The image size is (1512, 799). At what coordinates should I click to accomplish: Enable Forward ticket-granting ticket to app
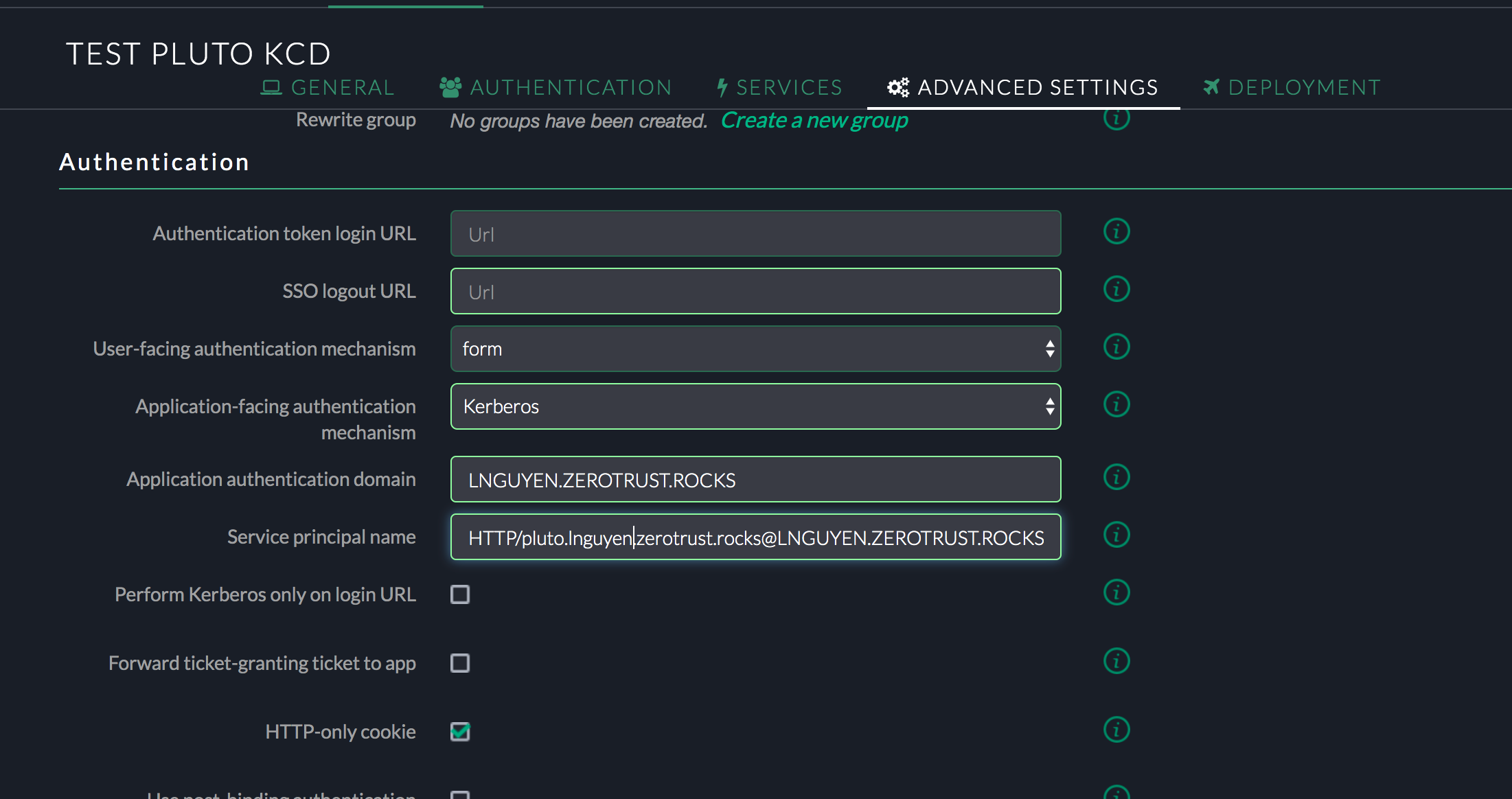pos(459,662)
